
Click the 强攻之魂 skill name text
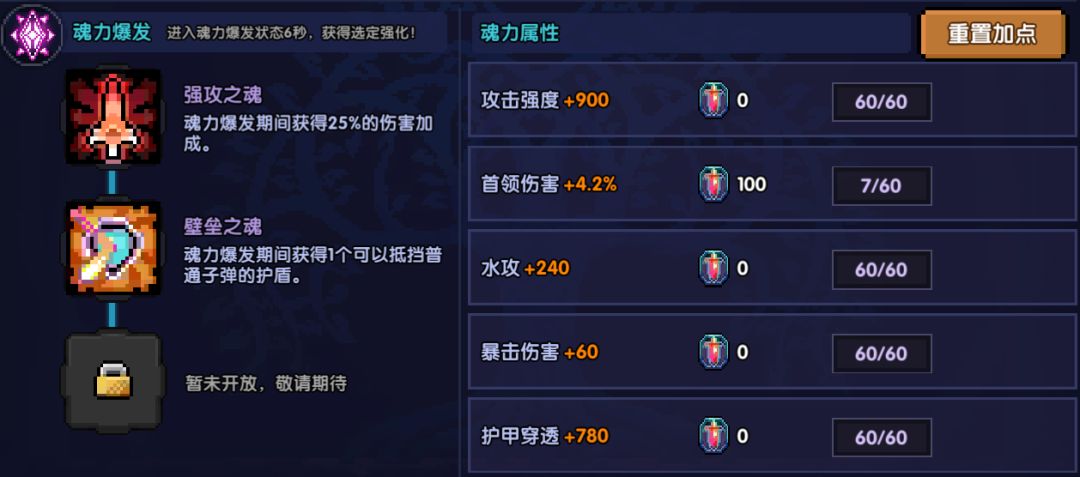(x=223, y=95)
